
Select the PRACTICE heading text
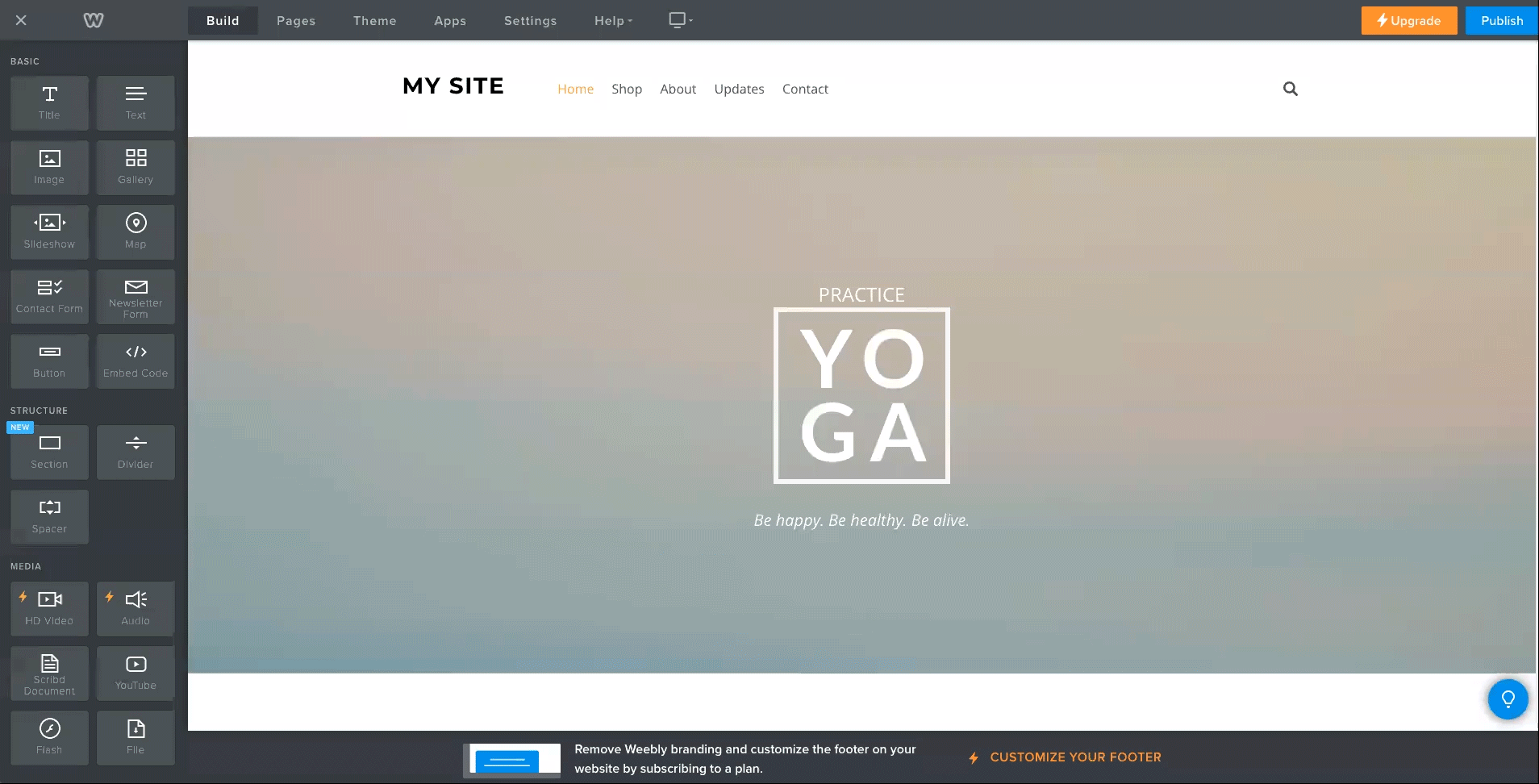(x=861, y=295)
